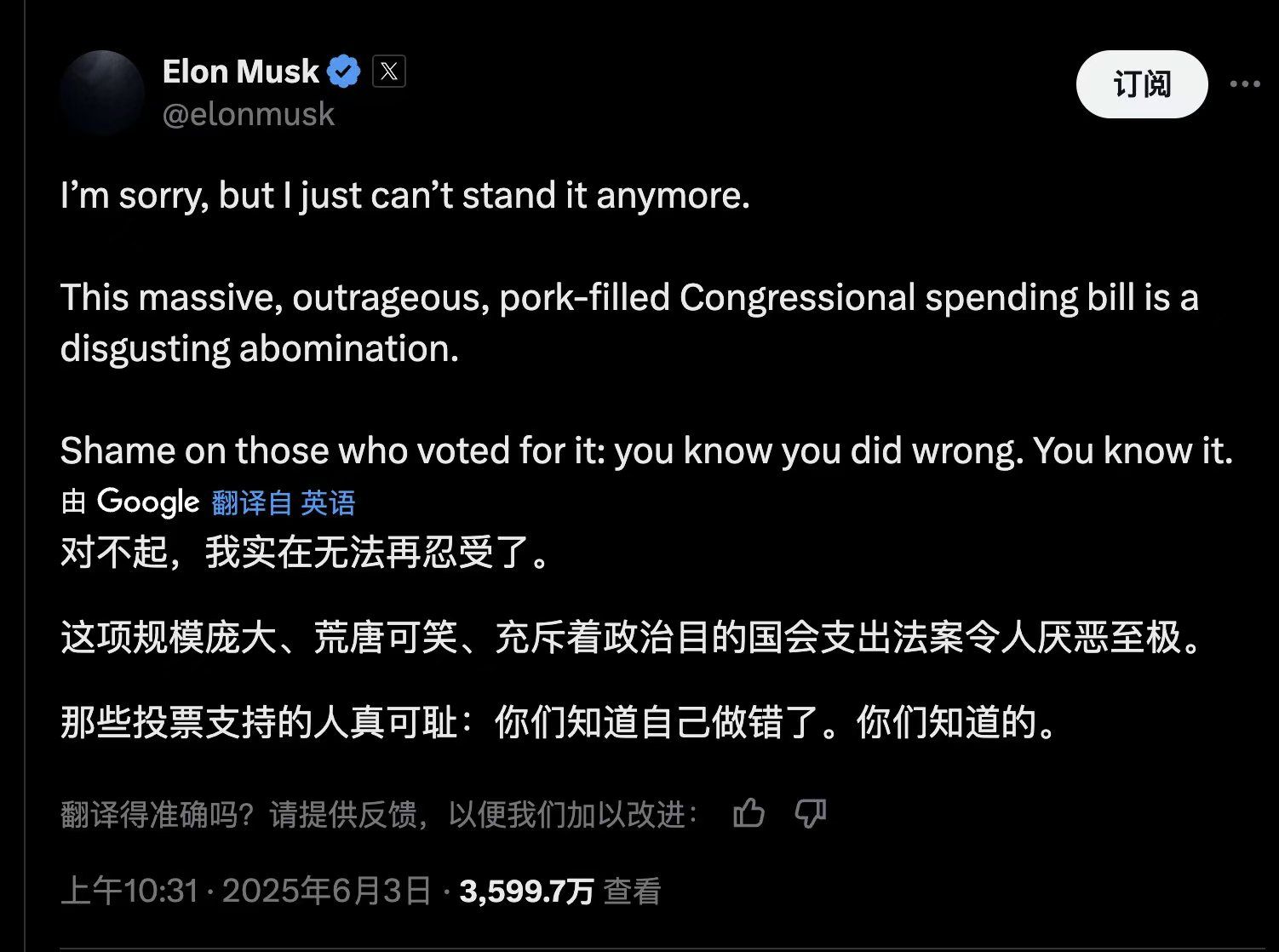This screenshot has width=1279, height=952.
Task: Click the "I'm sorry, but" sentence
Action: point(404,196)
